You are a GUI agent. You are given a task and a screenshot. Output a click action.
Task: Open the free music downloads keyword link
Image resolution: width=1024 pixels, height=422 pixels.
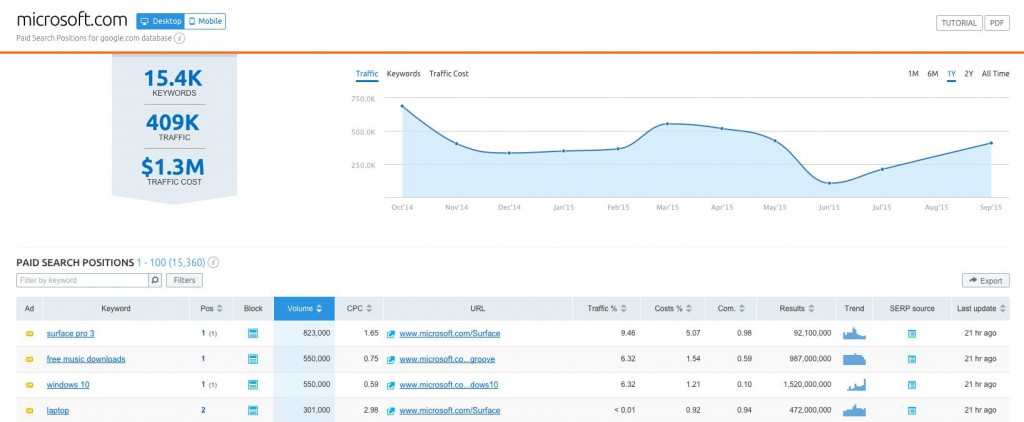[x=86, y=359]
